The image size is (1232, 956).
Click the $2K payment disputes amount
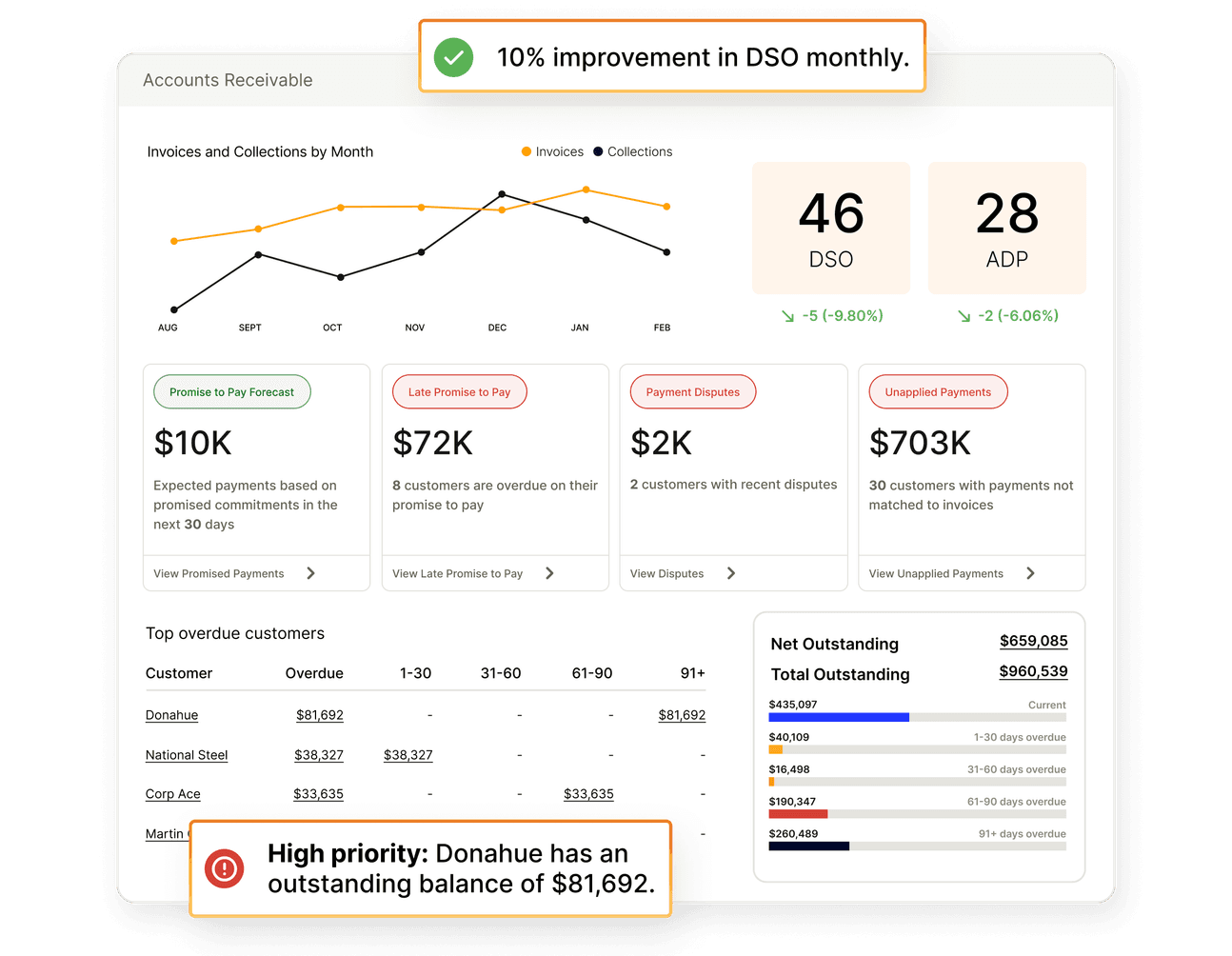tap(662, 444)
